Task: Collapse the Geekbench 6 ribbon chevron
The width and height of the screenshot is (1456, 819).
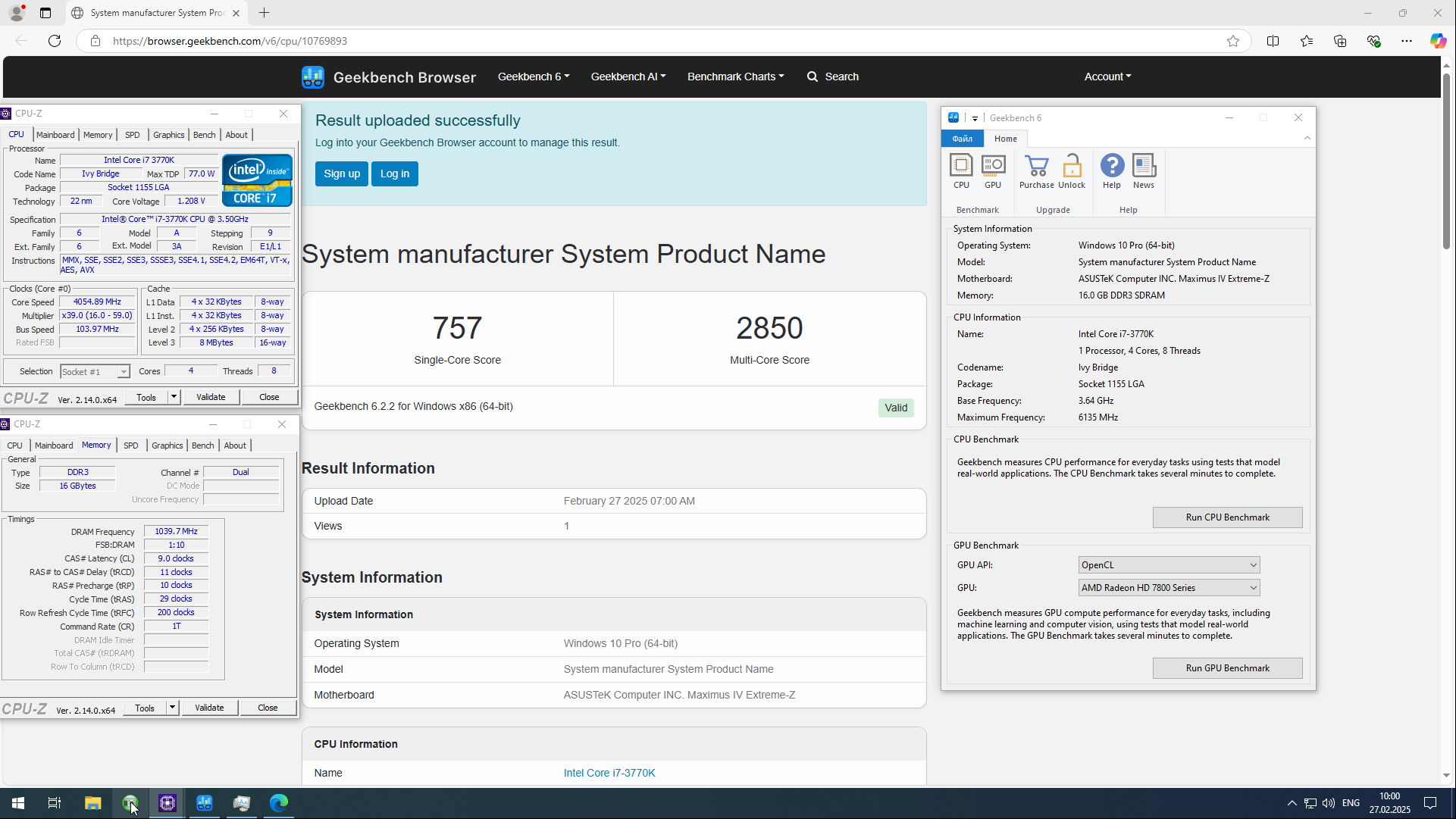Action: click(1307, 138)
